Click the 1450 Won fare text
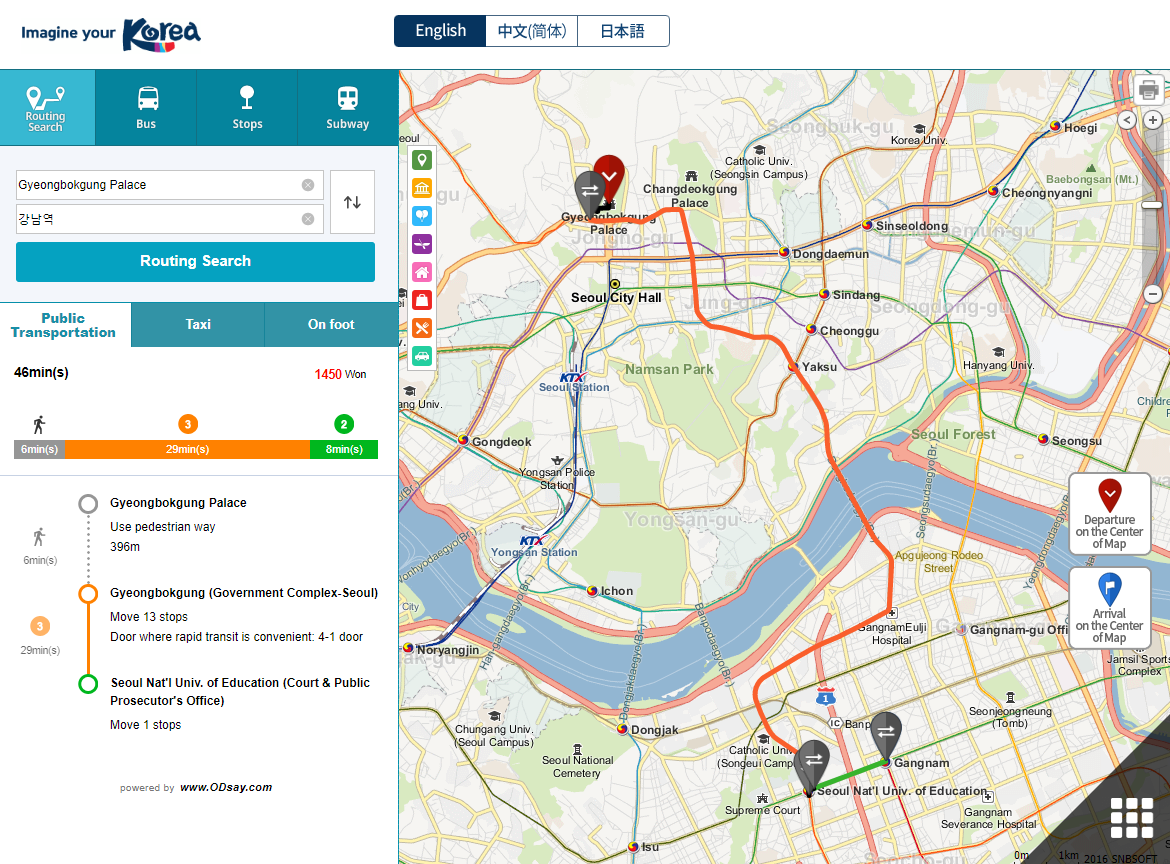Image resolution: width=1170 pixels, height=864 pixels. click(x=340, y=375)
